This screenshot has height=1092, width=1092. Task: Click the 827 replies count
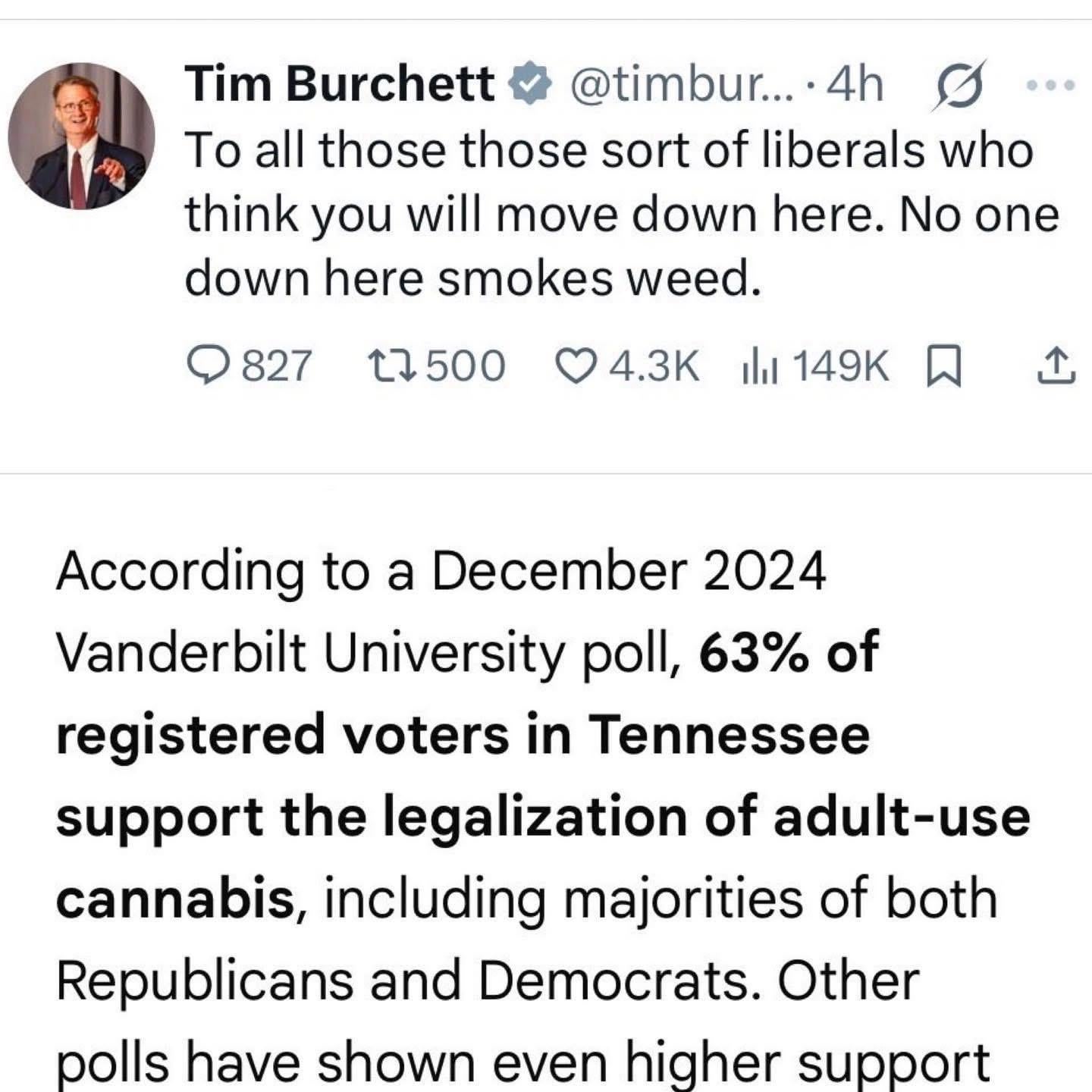pyautogui.click(x=277, y=366)
